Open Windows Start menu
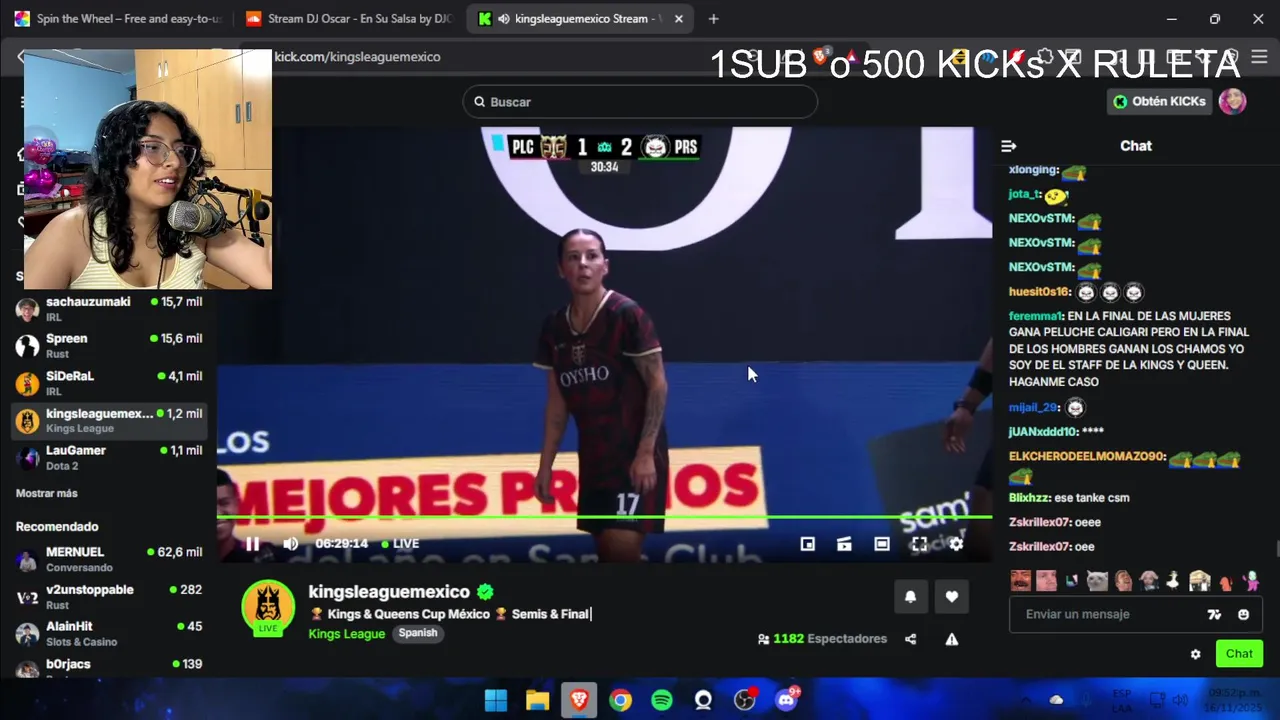Viewport: 1280px width, 720px height. click(x=496, y=700)
